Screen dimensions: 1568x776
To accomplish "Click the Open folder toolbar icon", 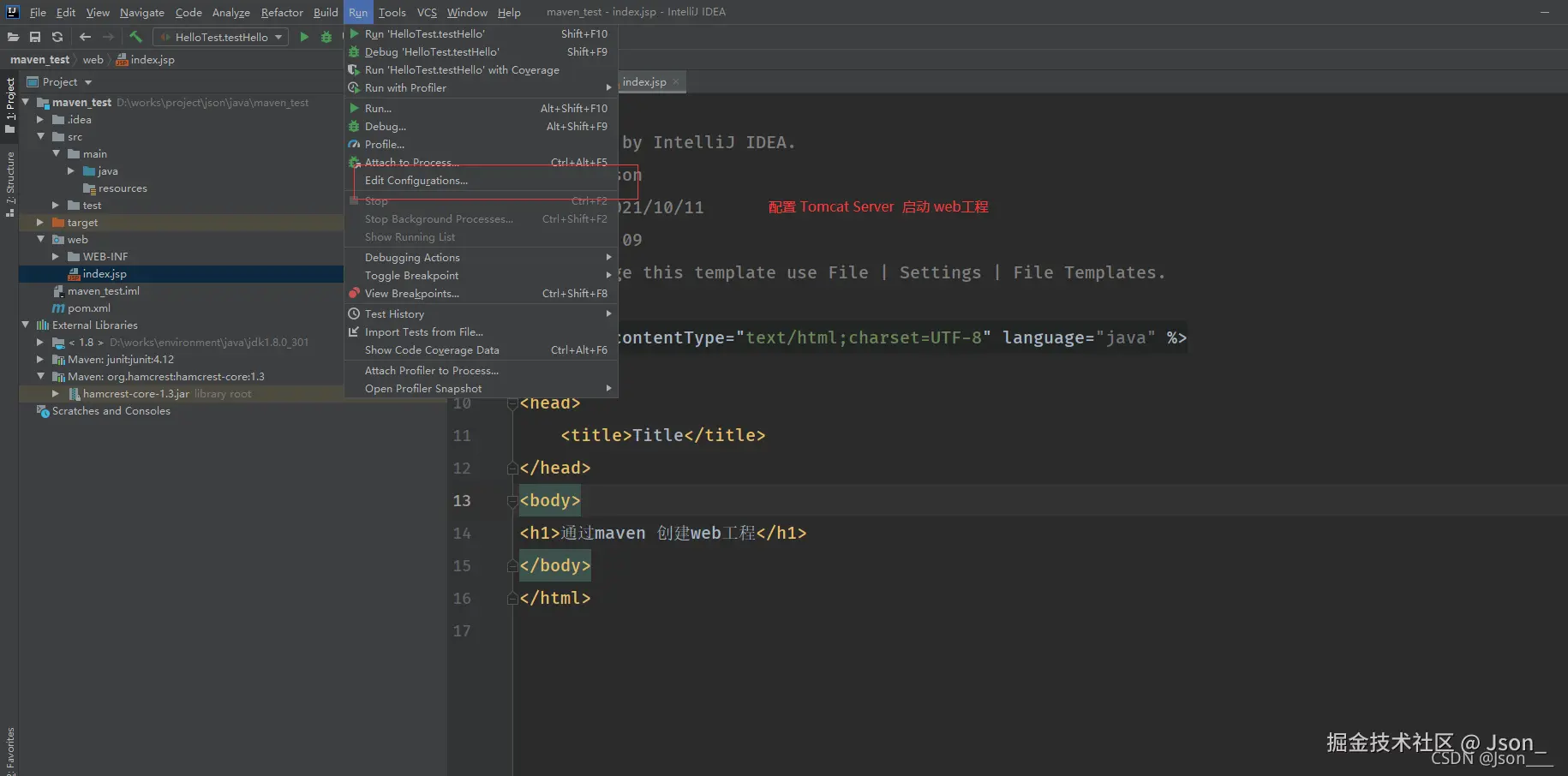I will pyautogui.click(x=13, y=37).
